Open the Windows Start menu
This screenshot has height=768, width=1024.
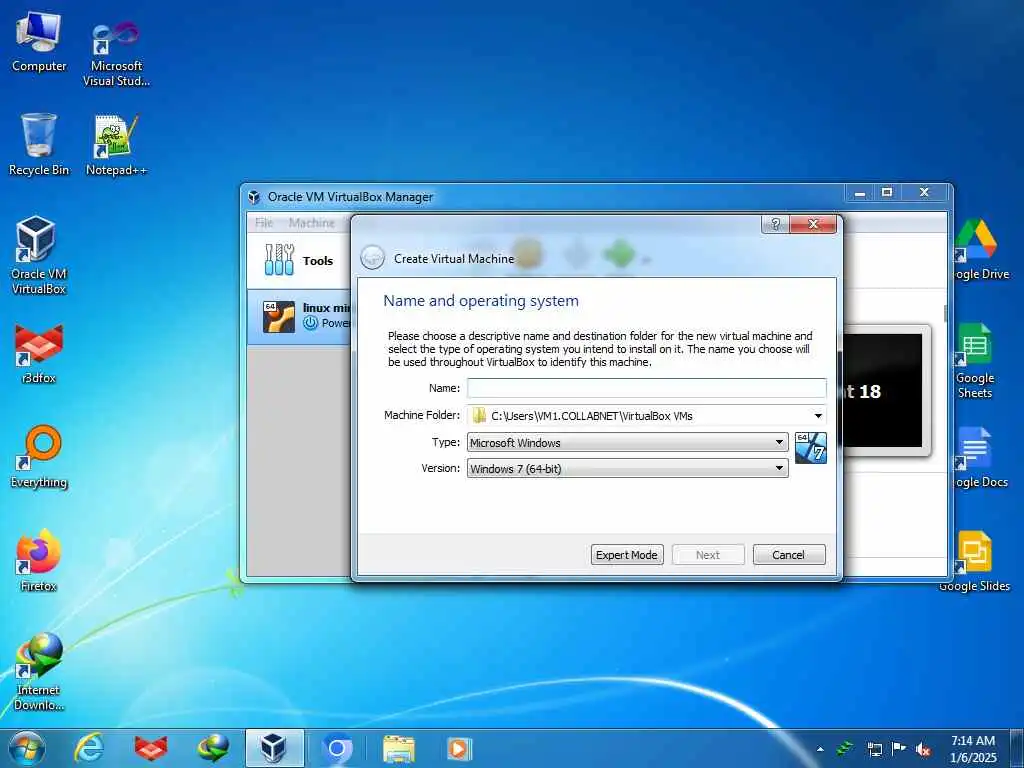coord(26,748)
